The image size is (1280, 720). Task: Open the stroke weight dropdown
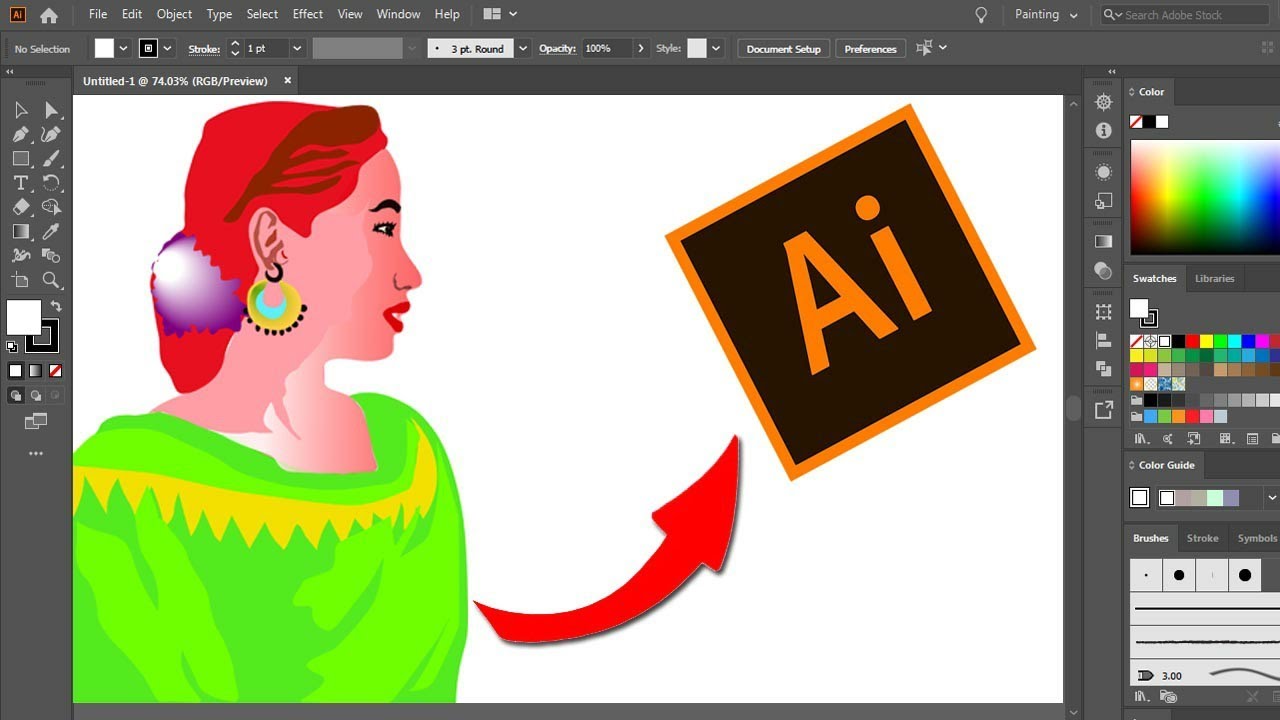point(297,48)
